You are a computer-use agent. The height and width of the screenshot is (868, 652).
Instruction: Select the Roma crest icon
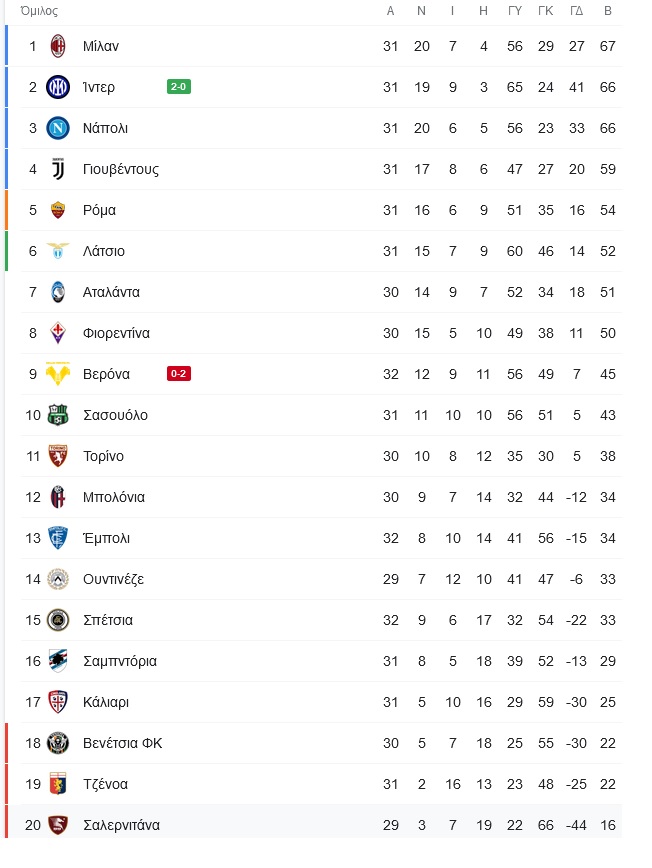58,210
